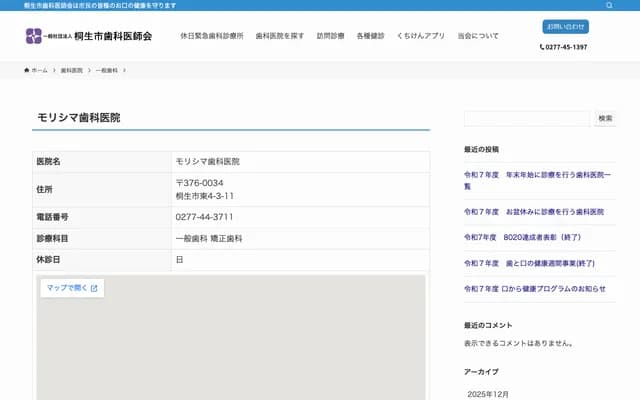The width and height of the screenshot is (640, 400).
Task: Select 各種健診 in navigation
Action: click(370, 36)
